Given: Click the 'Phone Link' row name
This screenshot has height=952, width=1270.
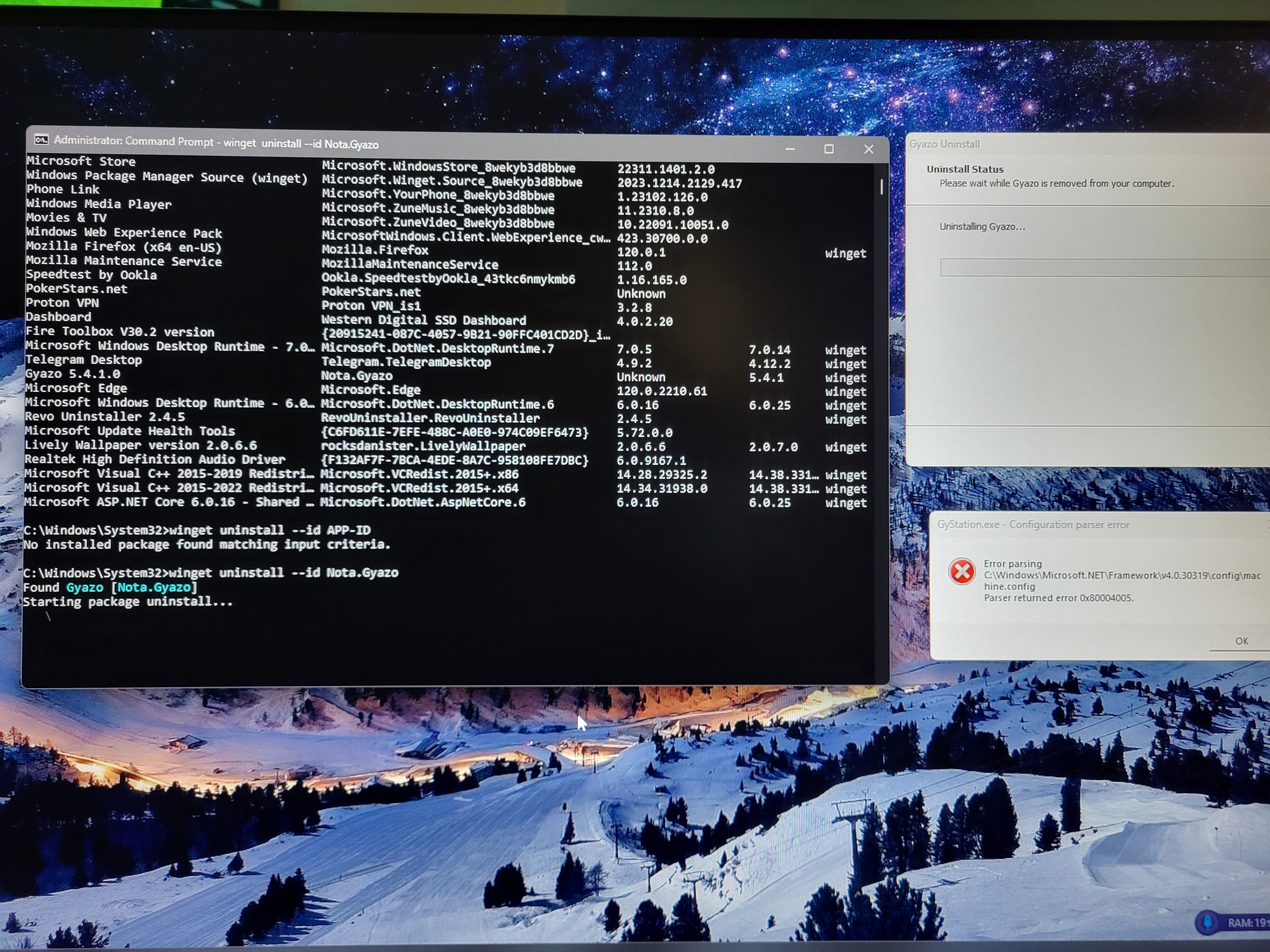Looking at the screenshot, I should coord(63,189).
